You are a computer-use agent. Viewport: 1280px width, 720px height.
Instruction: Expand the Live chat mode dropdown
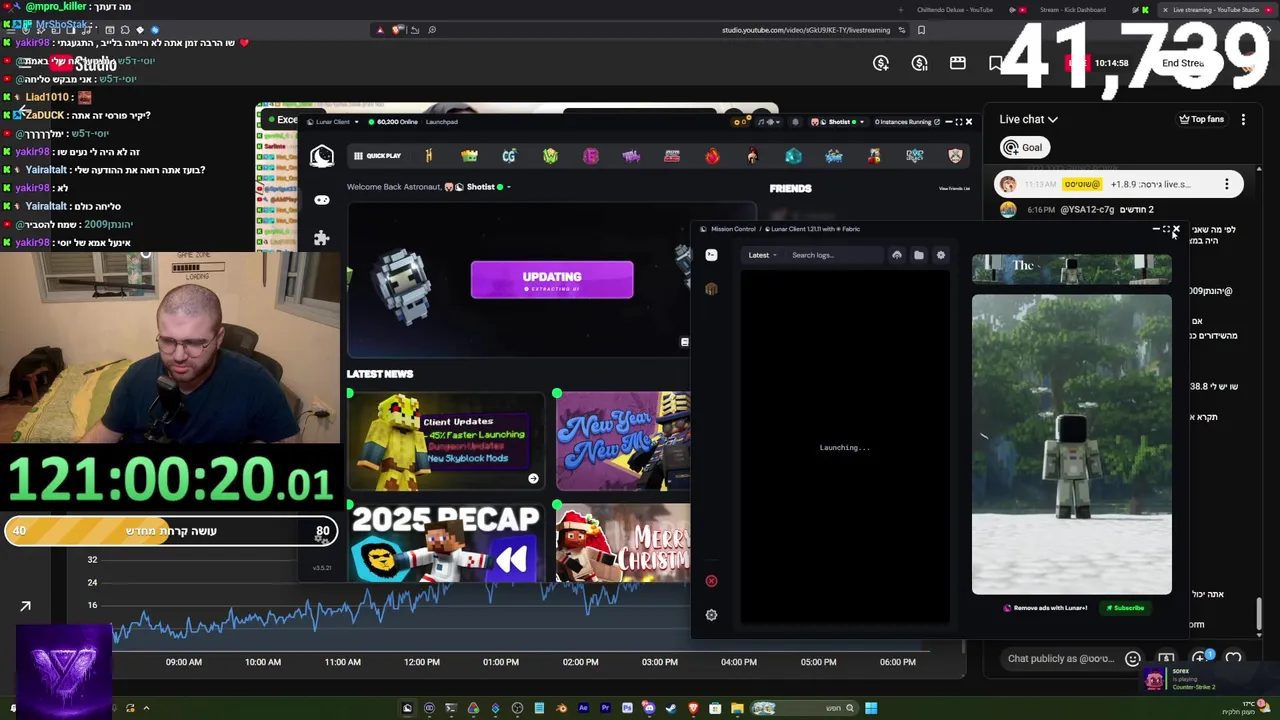[1028, 119]
